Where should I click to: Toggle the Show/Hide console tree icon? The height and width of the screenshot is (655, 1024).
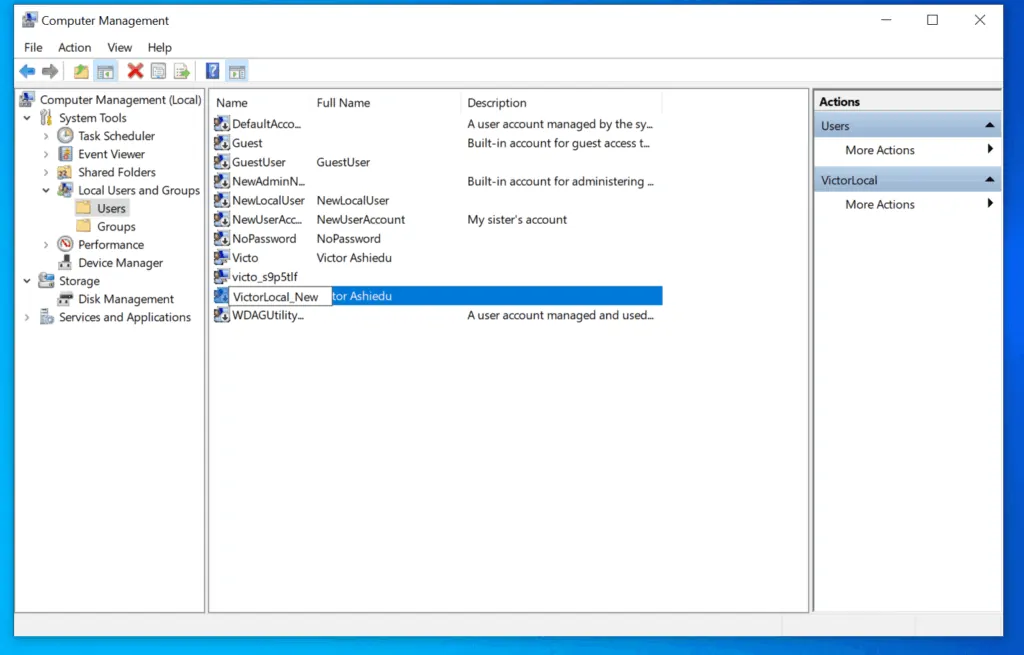(x=106, y=70)
